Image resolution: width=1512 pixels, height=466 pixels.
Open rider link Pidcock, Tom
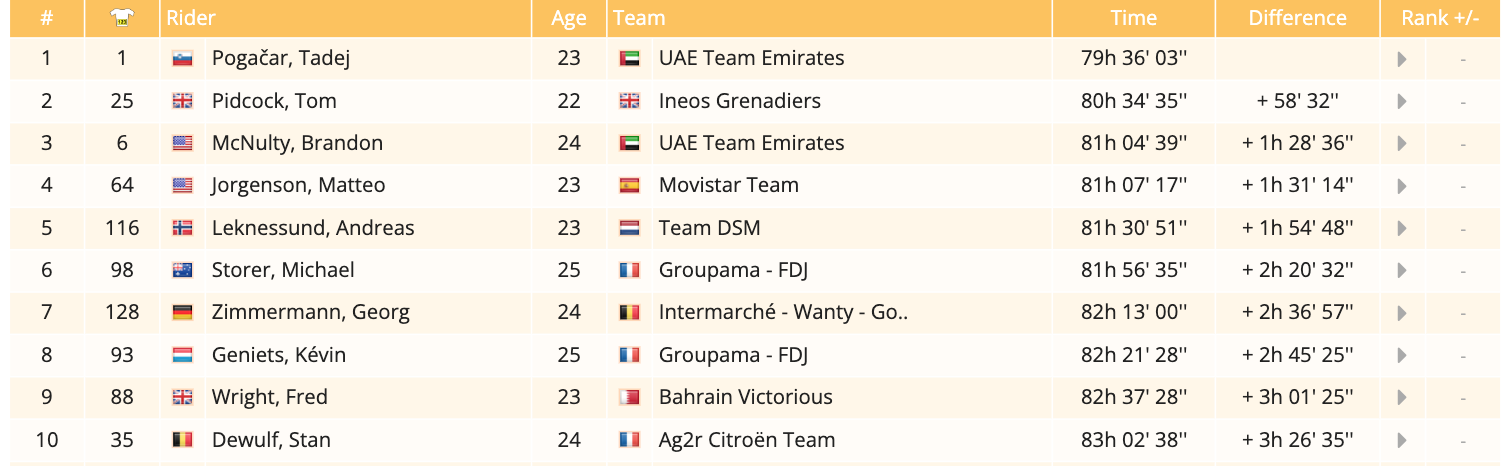[x=274, y=101]
